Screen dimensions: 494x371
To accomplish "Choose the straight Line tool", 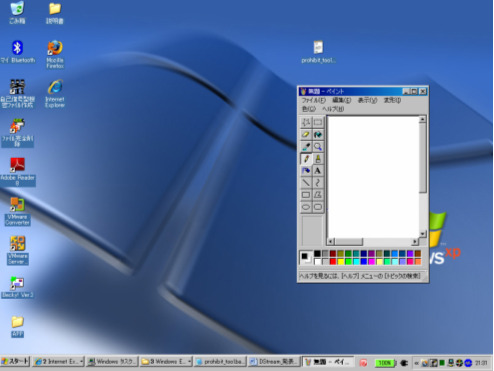I will 306,183.
